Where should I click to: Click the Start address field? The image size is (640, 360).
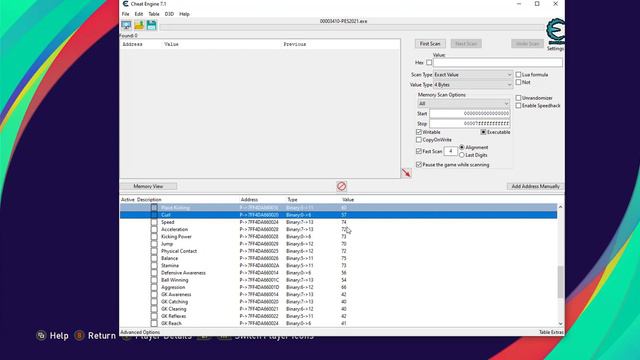click(470, 113)
